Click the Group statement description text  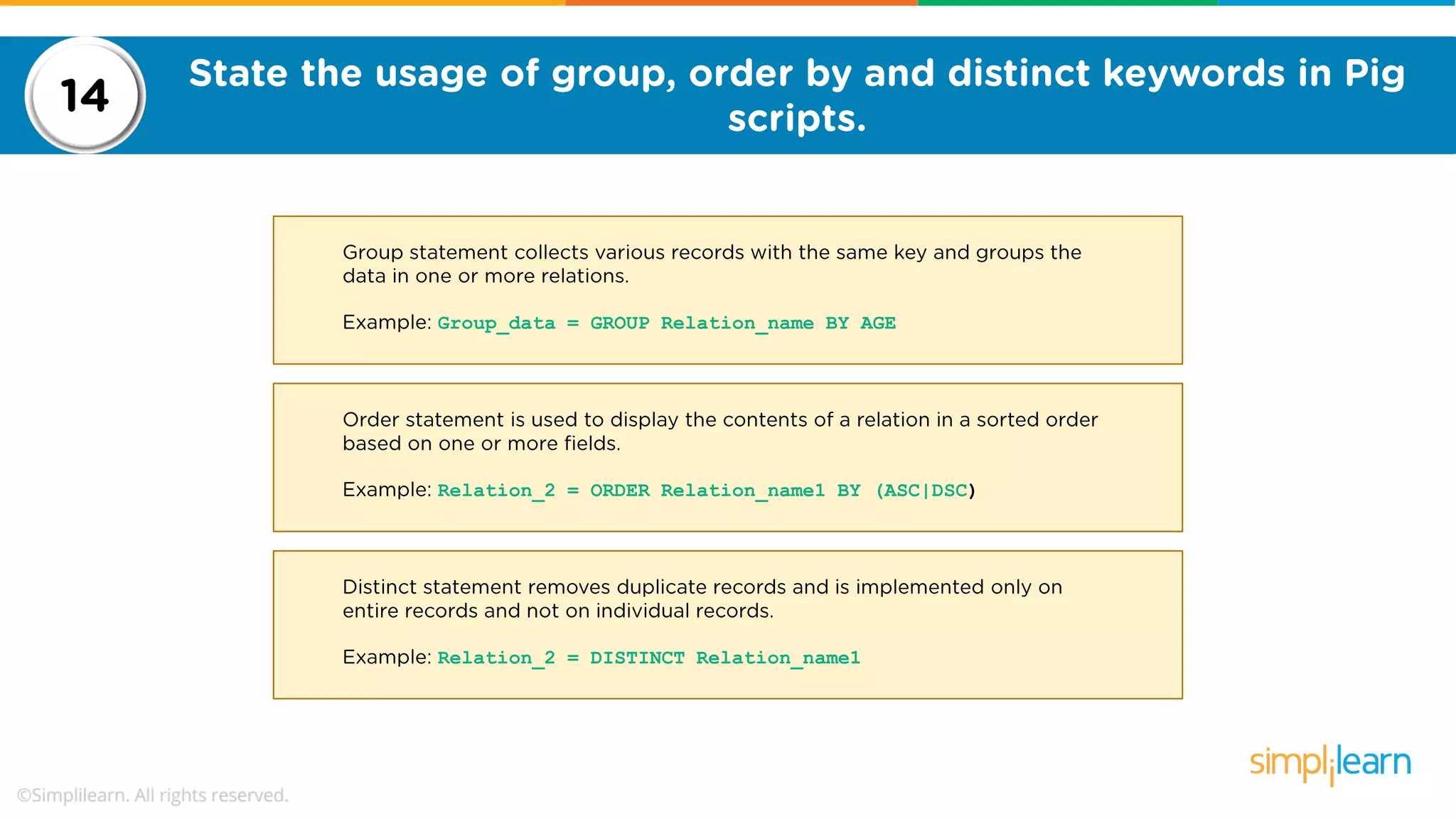tap(712, 264)
